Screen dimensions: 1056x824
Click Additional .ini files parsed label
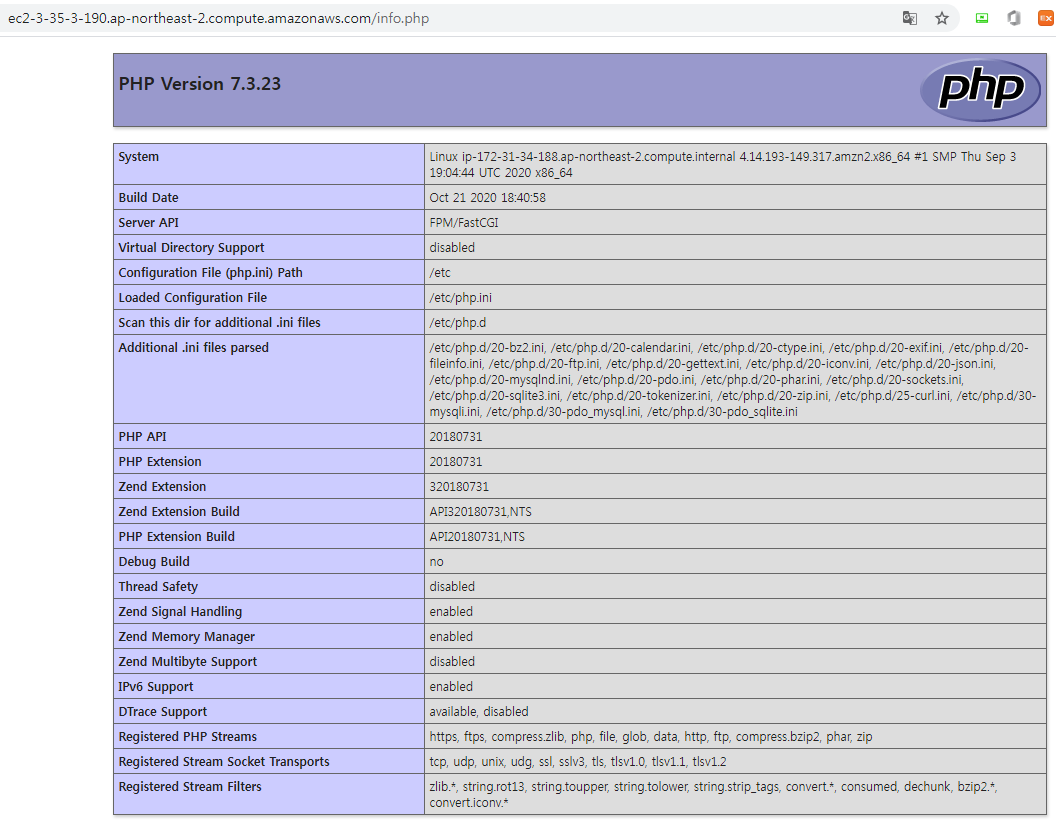pyautogui.click(x=193, y=347)
